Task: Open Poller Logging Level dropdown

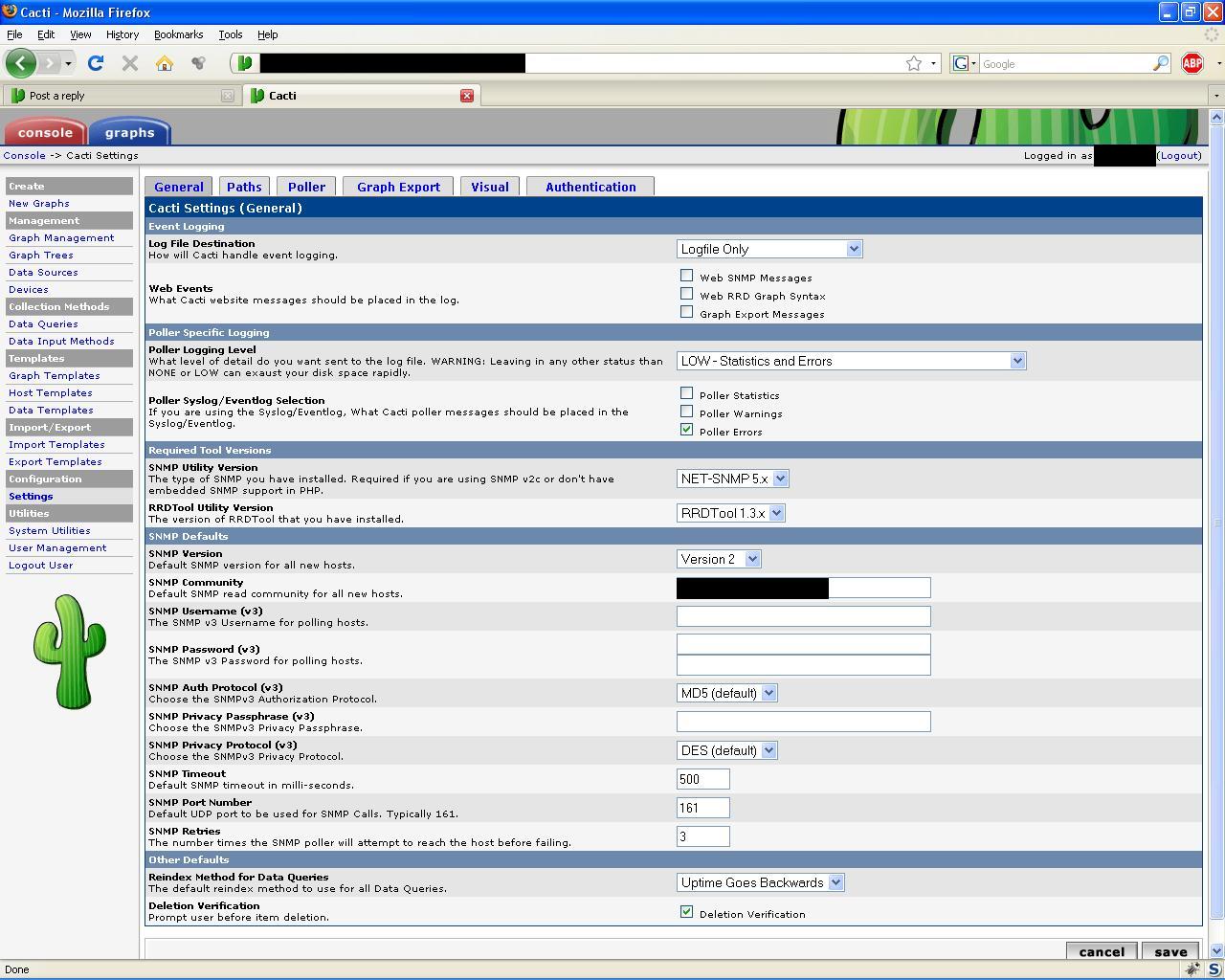Action: (851, 361)
